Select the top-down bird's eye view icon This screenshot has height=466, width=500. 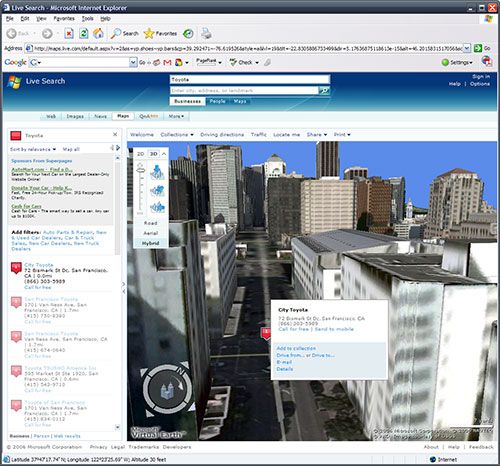click(x=157, y=172)
